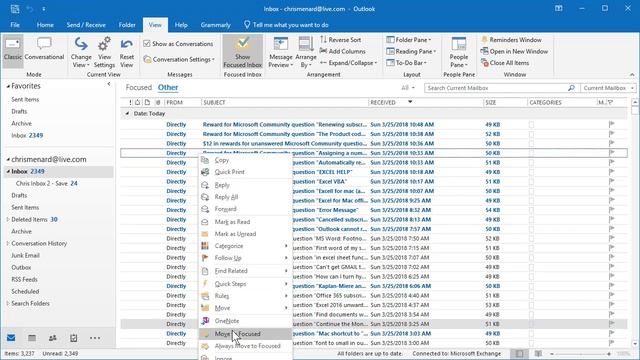This screenshot has width=640, height=360.
Task: Click the Tell me what you want to do box
Action: 286,25
